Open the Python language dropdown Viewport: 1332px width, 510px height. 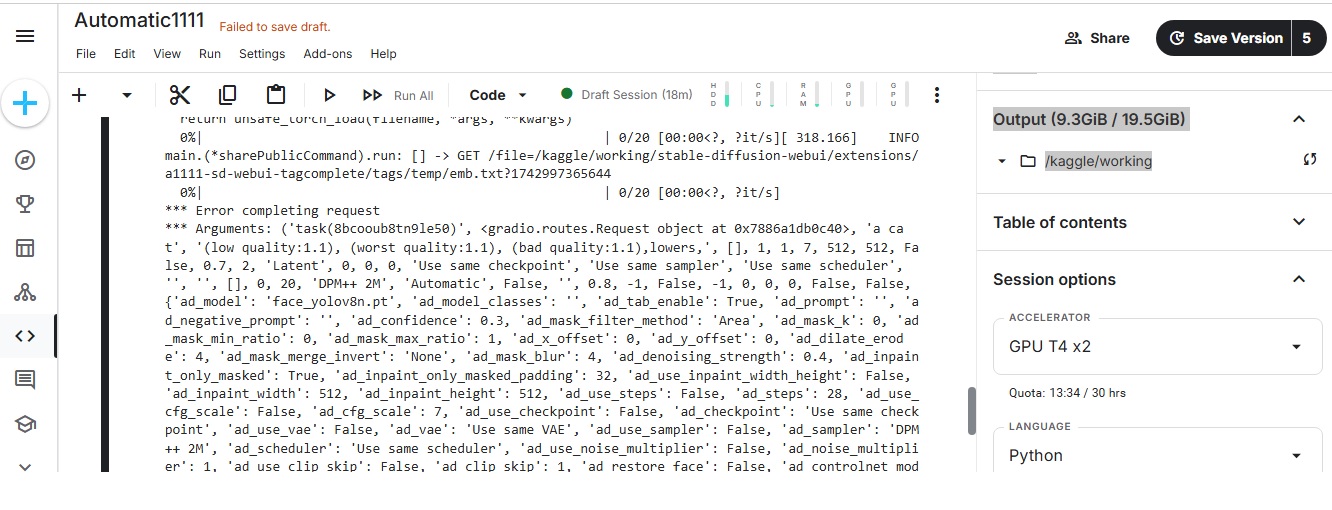click(1160, 455)
